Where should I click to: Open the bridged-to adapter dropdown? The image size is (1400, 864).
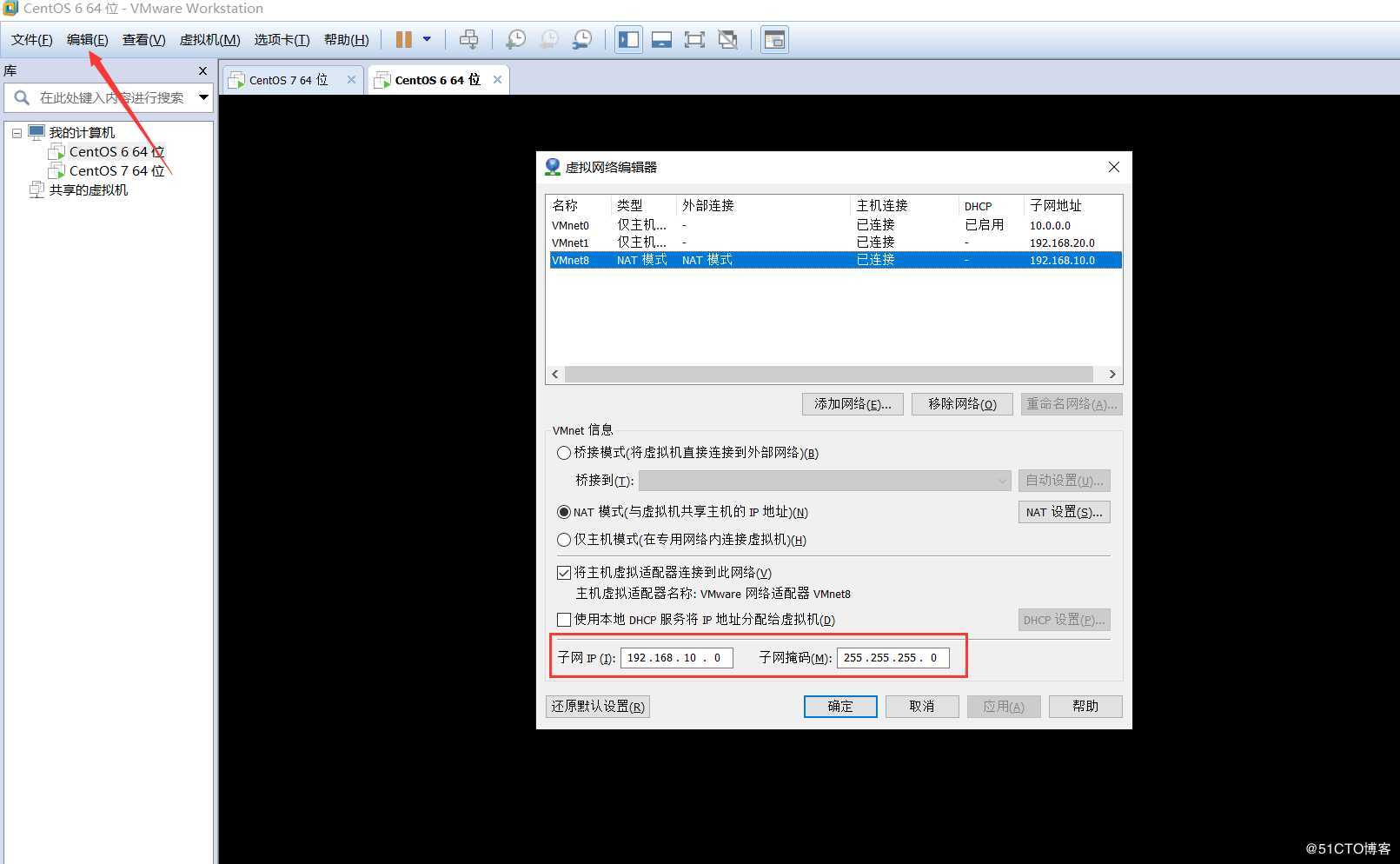click(1001, 480)
